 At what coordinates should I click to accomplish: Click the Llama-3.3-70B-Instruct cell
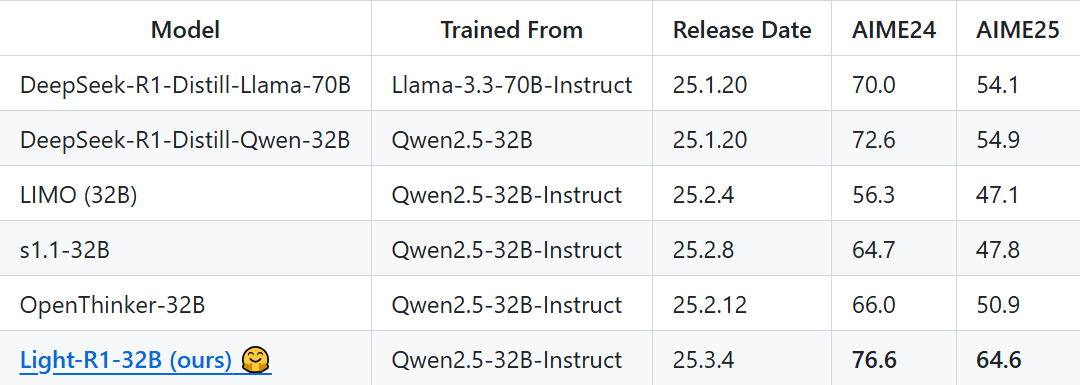tap(512, 85)
